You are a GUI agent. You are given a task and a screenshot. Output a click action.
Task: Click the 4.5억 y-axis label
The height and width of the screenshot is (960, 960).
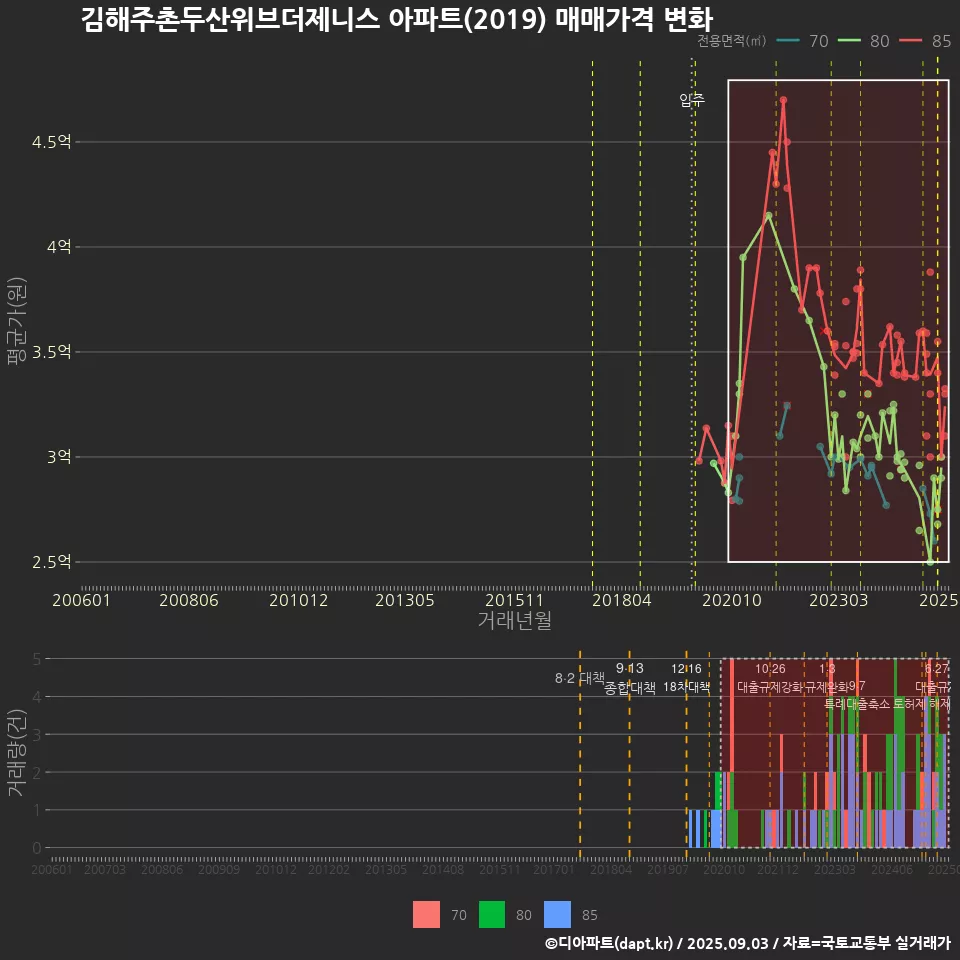(x=51, y=142)
